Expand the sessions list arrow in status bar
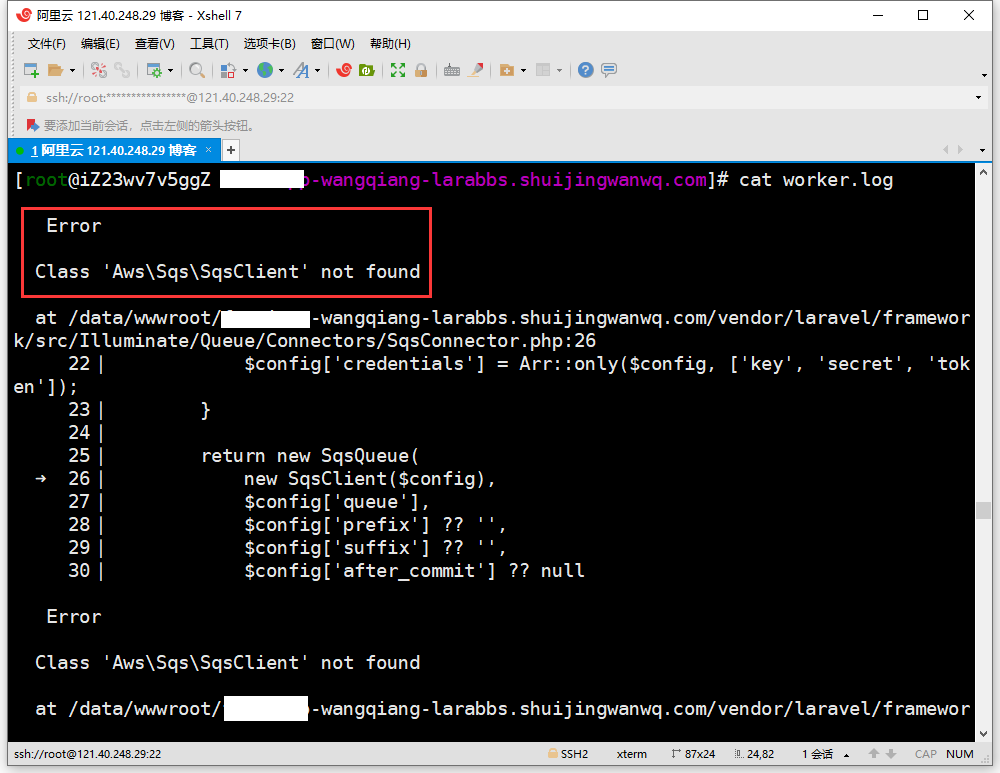1000x773 pixels. click(x=847, y=755)
